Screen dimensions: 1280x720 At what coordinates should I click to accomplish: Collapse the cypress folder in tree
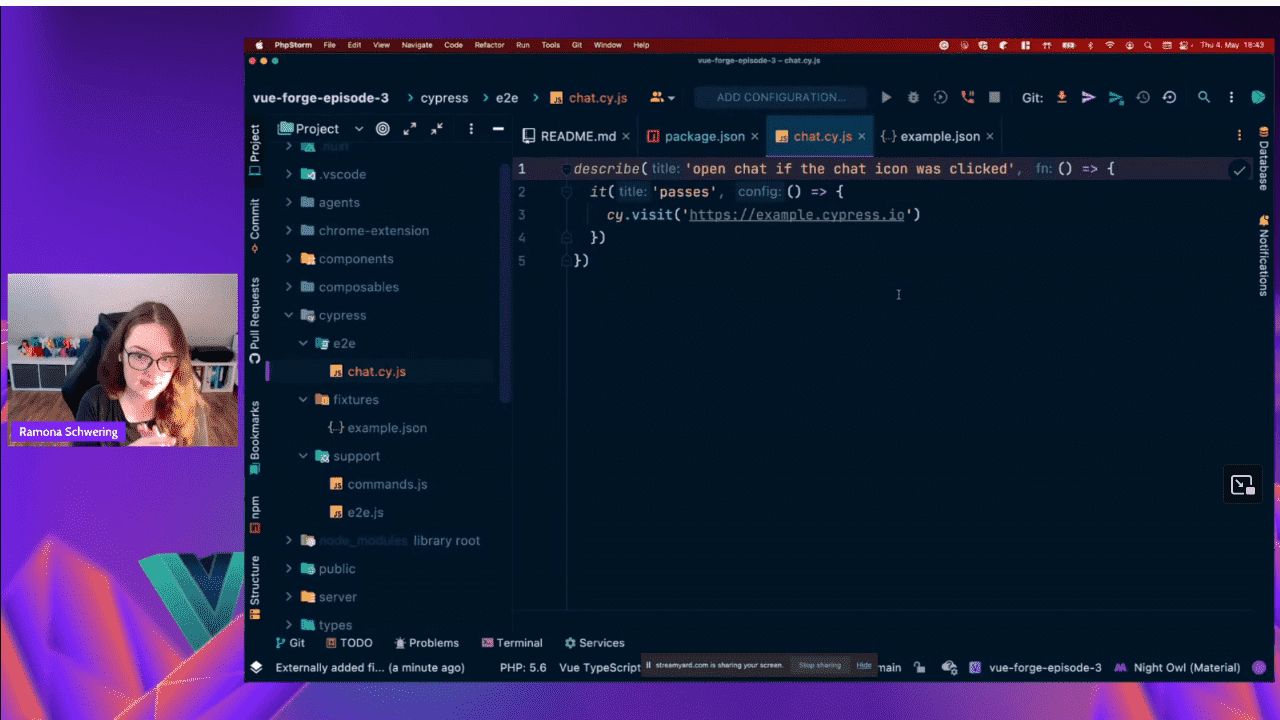pyautogui.click(x=289, y=315)
